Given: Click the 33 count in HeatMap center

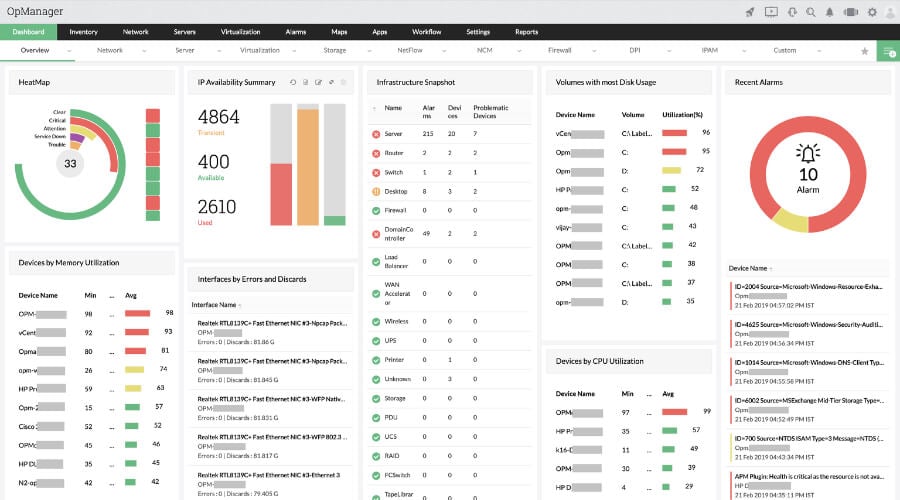Looking at the screenshot, I should [70, 164].
